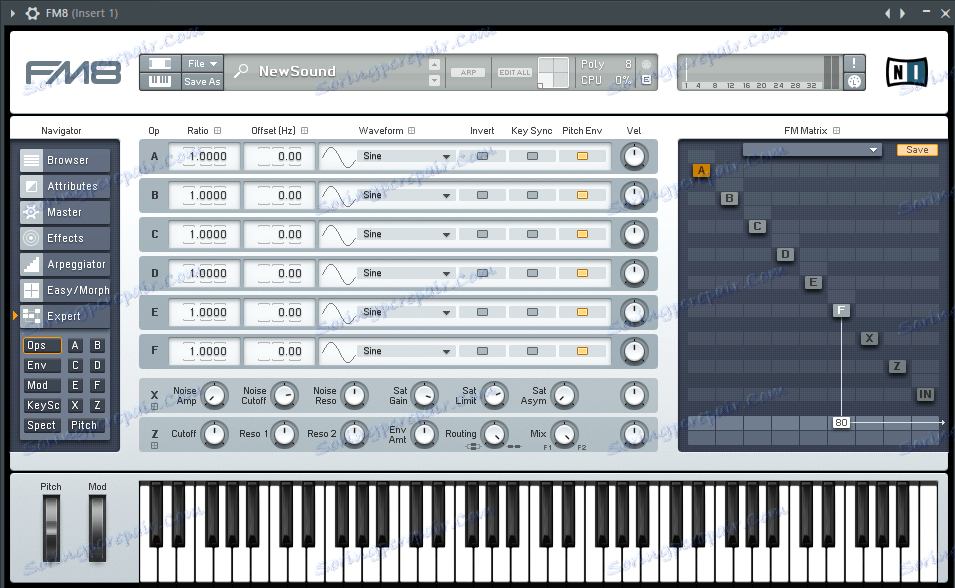Click the FL Studio plugin options gear icon
Screen dimensions: 955x588
(x=32, y=13)
